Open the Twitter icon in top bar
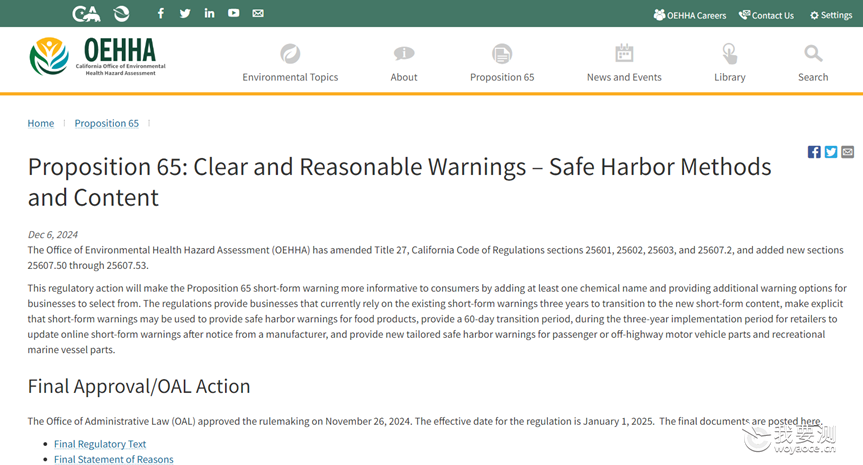Image resolution: width=863 pixels, height=465 pixels. click(185, 13)
